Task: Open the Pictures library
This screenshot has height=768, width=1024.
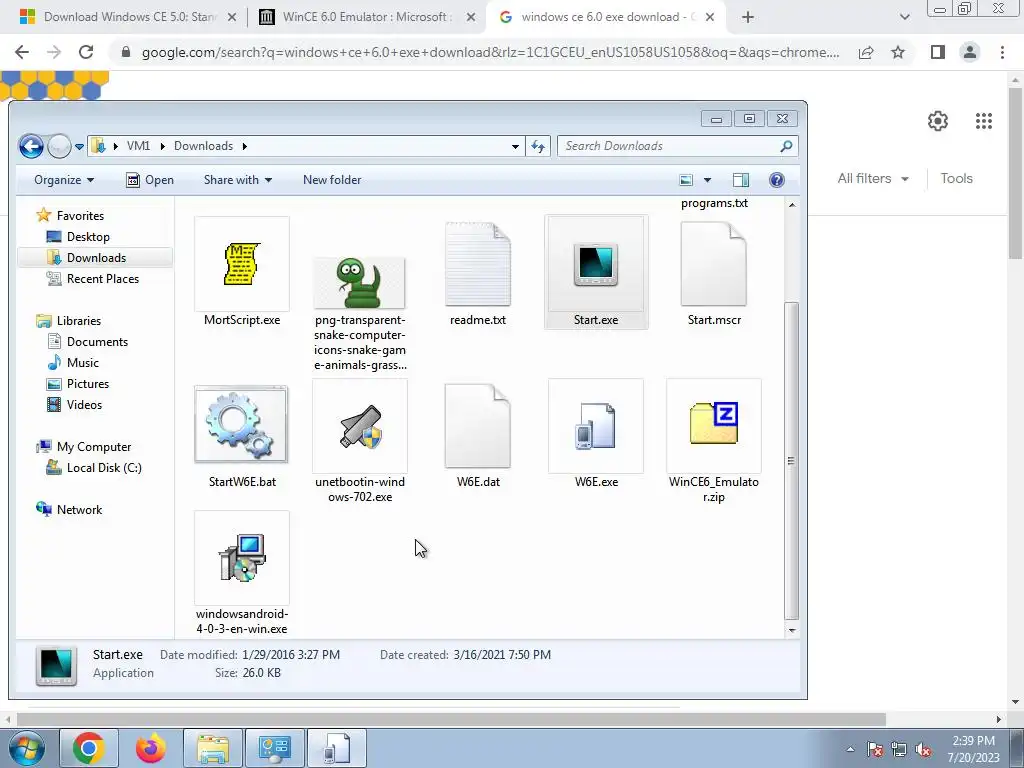Action: (x=88, y=383)
